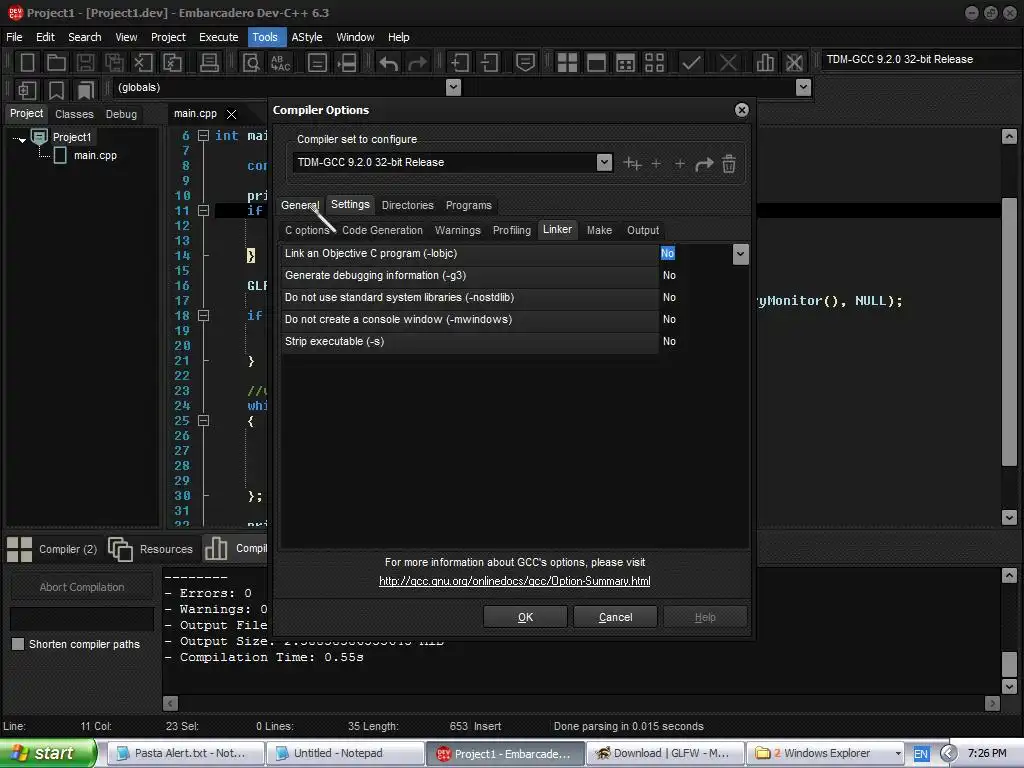Click the Save file toolbar icon
Image resolution: width=1024 pixels, height=768 pixels.
point(85,63)
